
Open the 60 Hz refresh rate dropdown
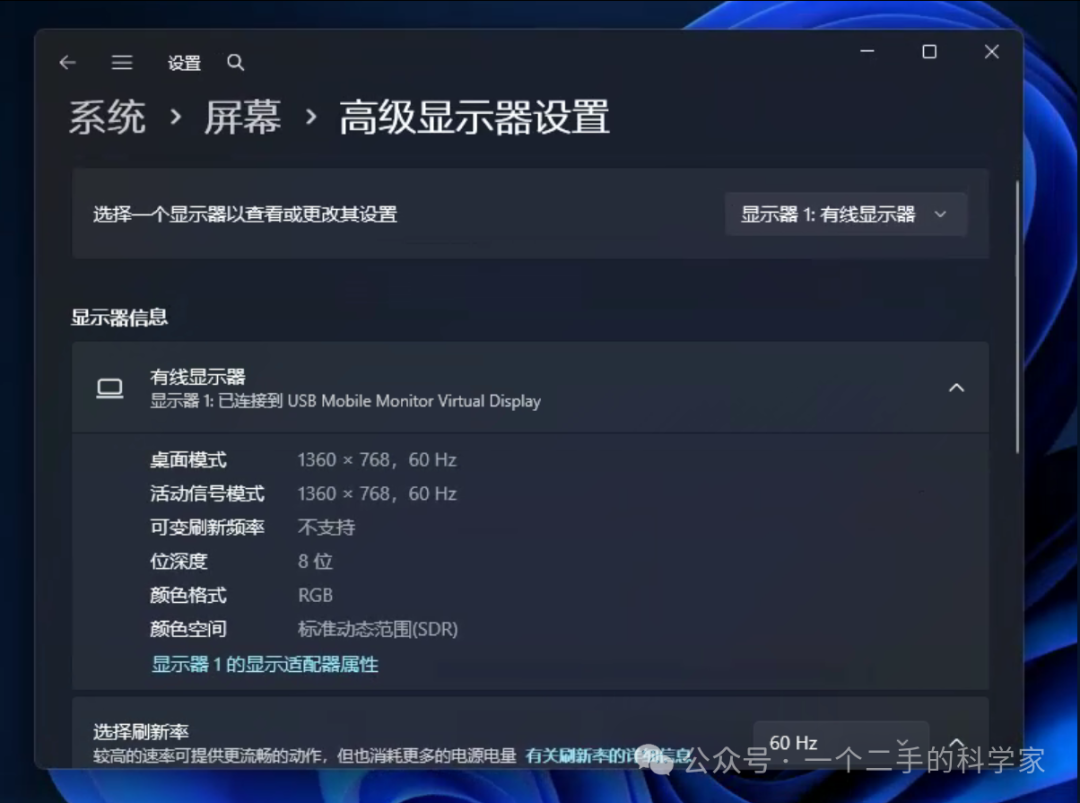[x=841, y=743]
